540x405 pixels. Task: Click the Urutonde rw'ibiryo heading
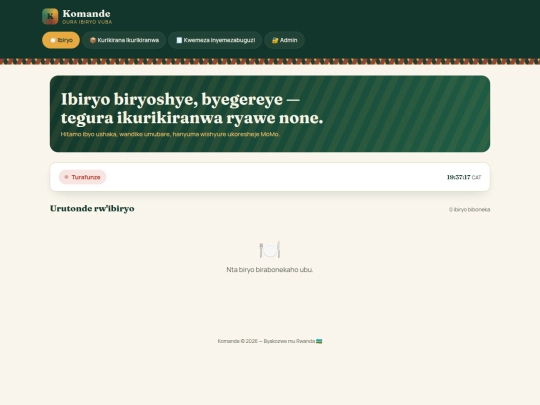92,208
